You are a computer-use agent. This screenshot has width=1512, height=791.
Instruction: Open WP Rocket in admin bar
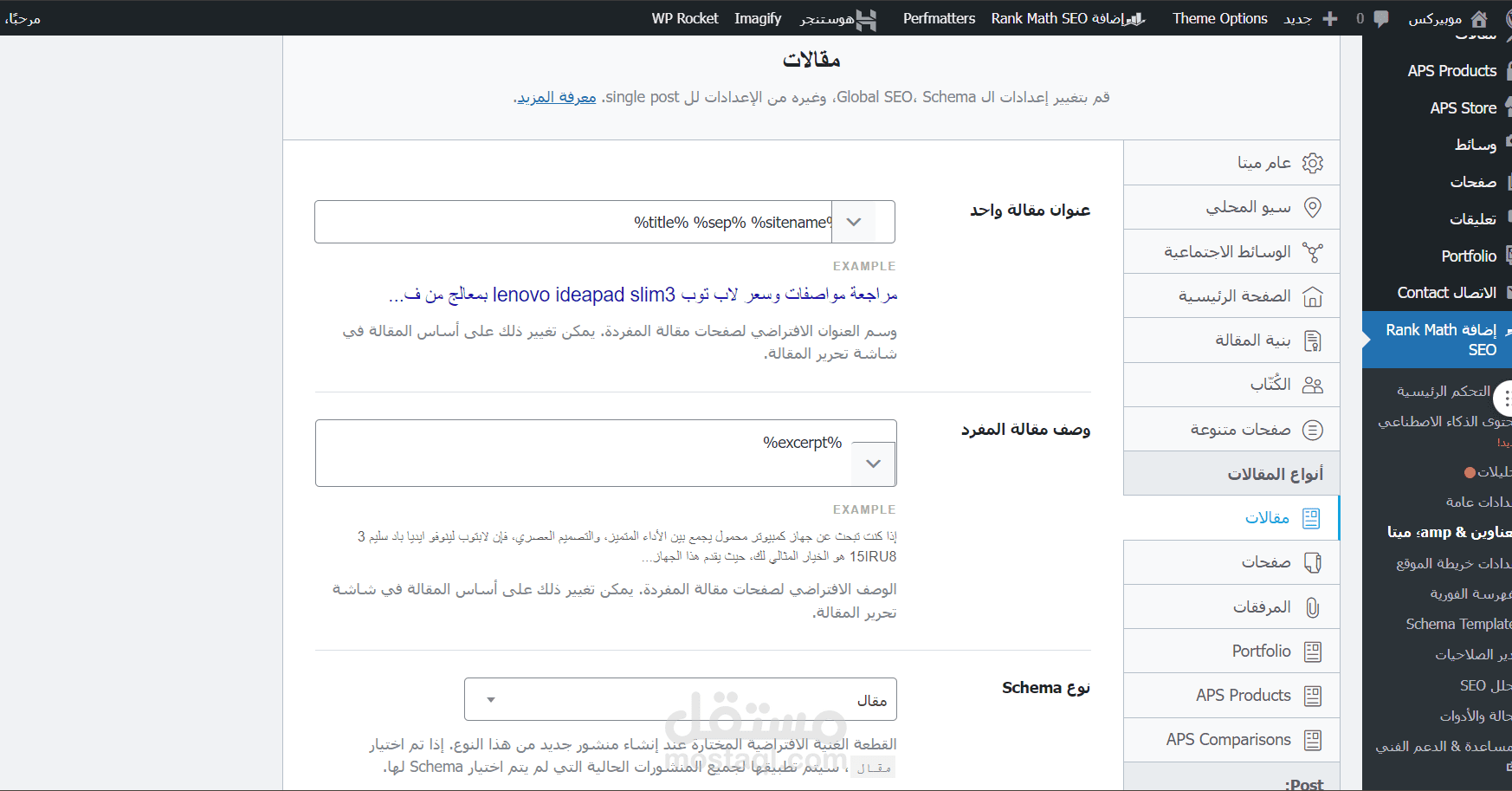(x=685, y=18)
